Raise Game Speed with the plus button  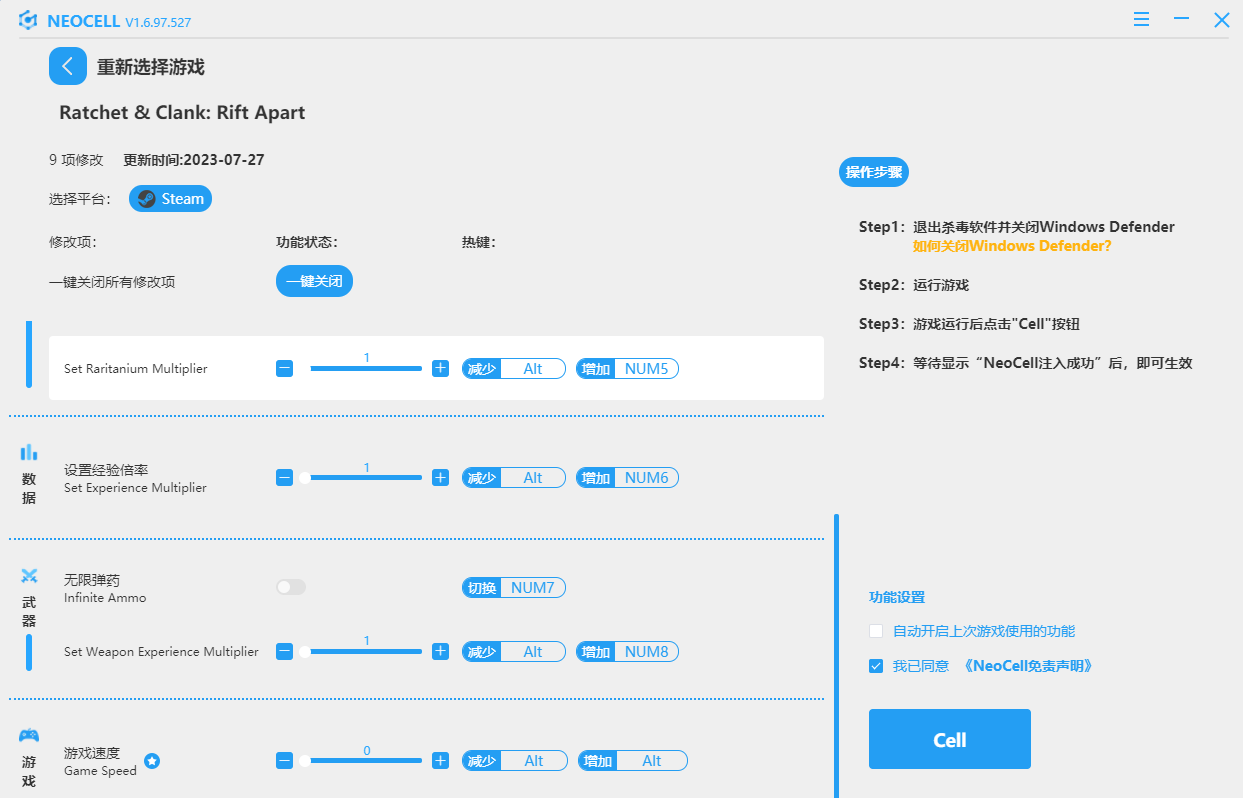[x=440, y=761]
